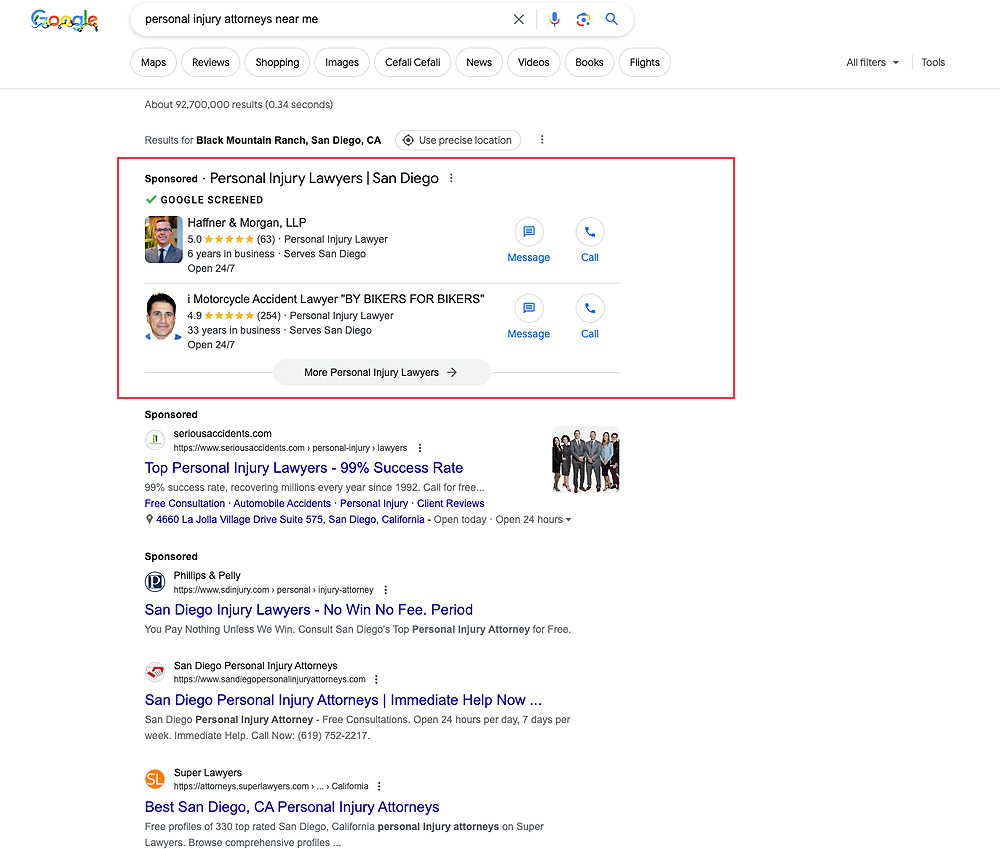1000x849 pixels.
Task: Open Best San Diego, CA Personal Injury Attorneys
Action: tap(292, 808)
